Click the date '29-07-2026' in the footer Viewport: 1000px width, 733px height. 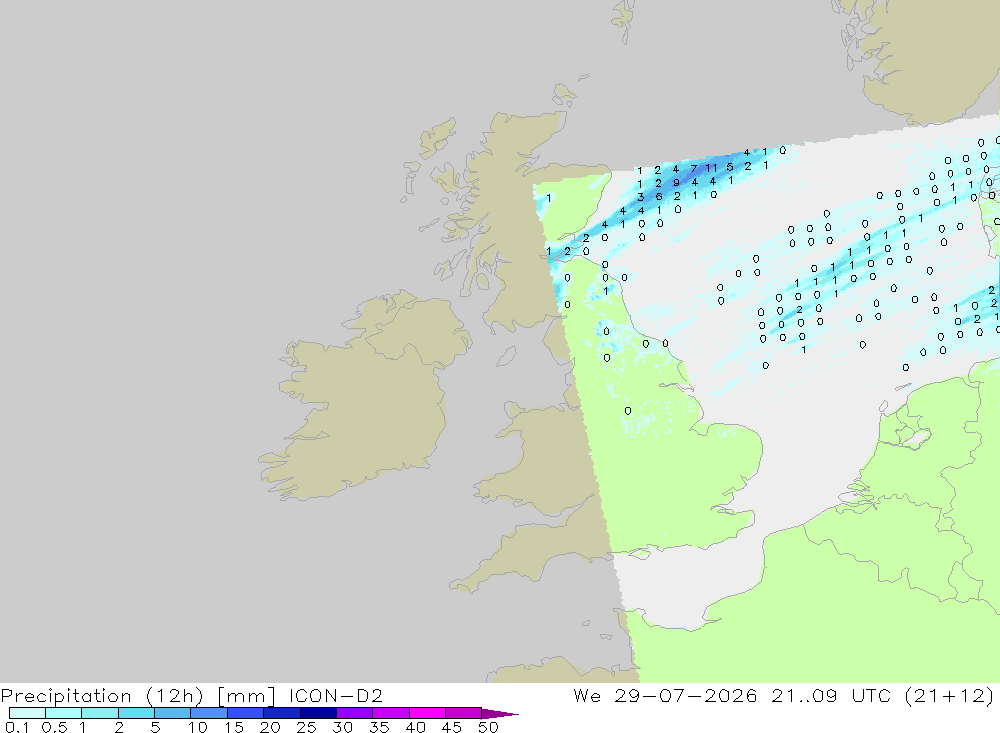click(x=686, y=695)
